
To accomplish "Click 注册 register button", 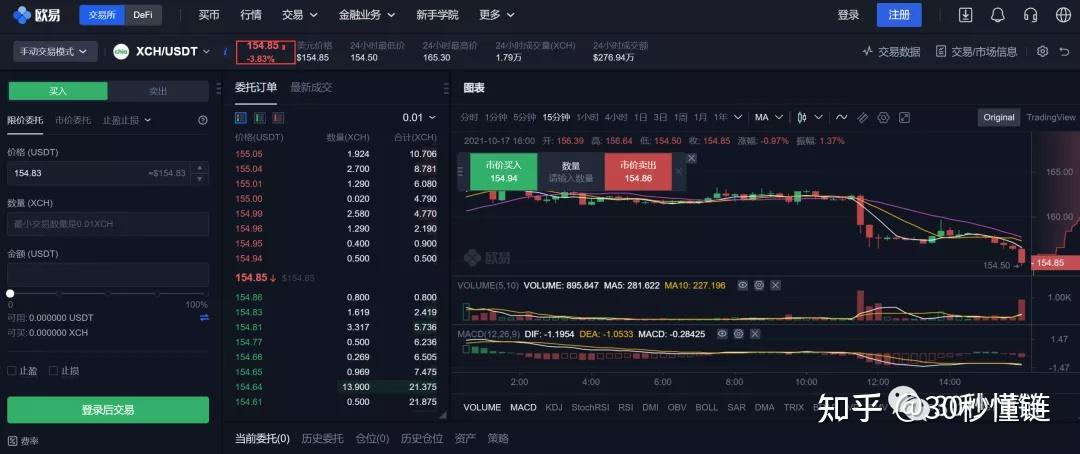I will coord(899,14).
